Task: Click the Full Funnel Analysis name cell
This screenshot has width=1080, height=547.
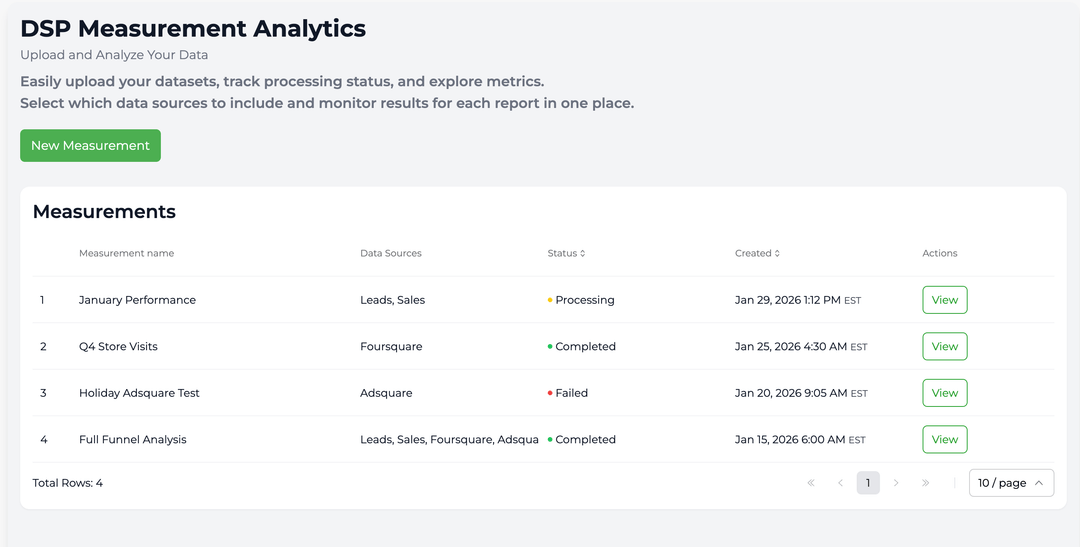Action: 132,439
